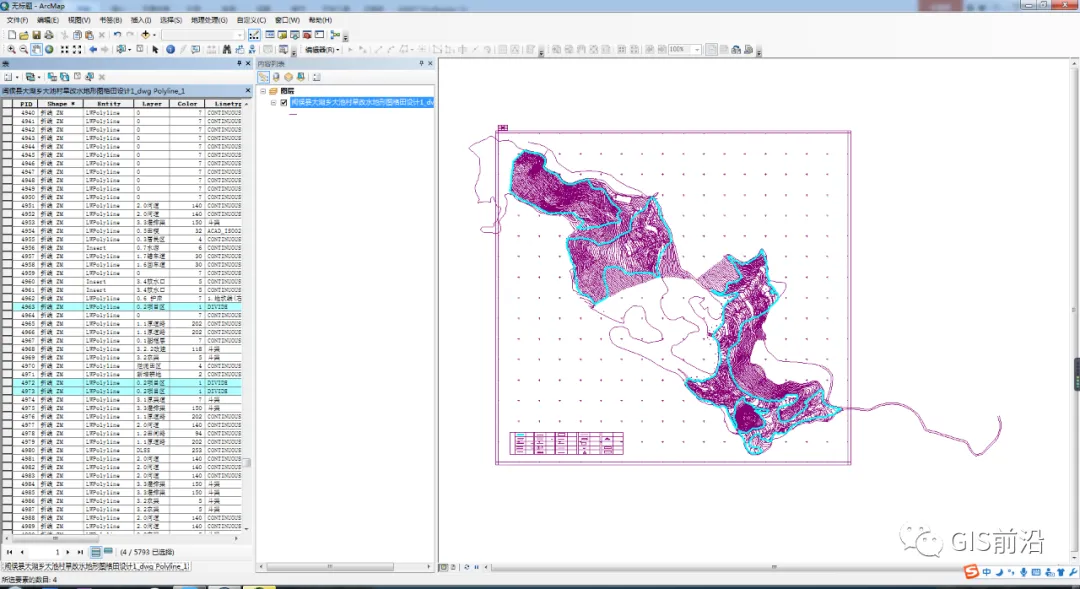Viewport: 1080px width, 589px height.
Task: Show all records in the table
Action: pyautogui.click(x=96, y=552)
